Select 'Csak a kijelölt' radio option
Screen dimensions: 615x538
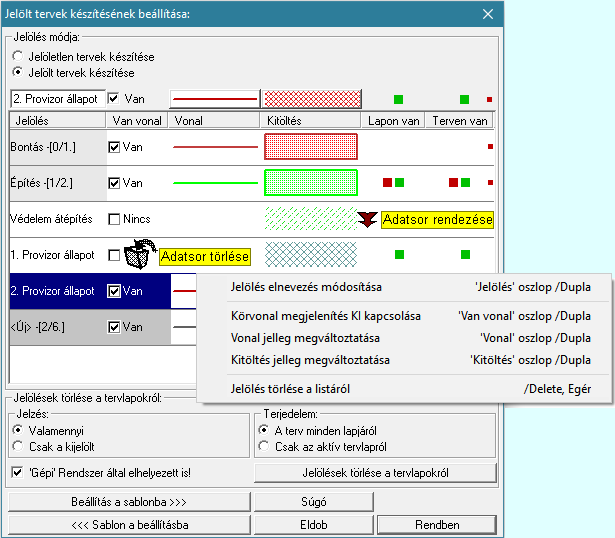[x=19, y=445]
